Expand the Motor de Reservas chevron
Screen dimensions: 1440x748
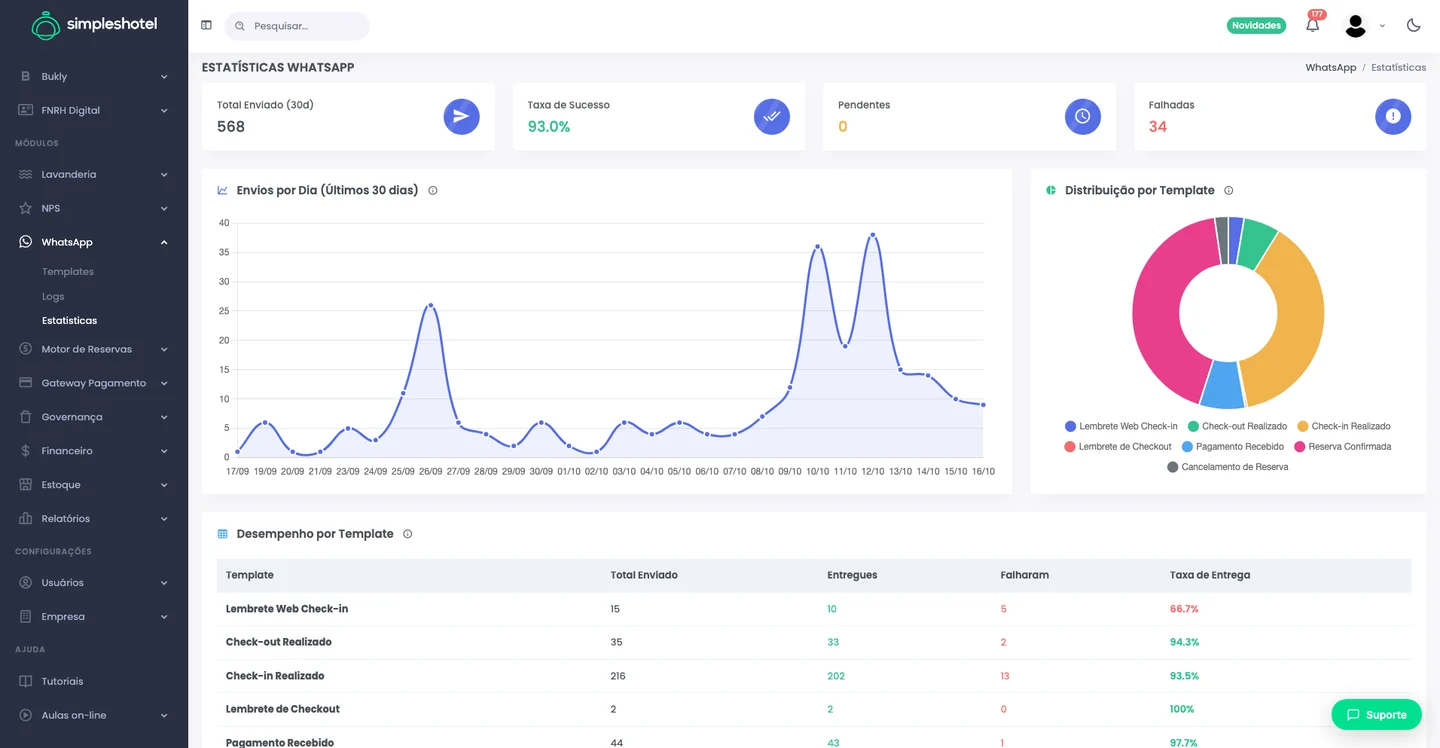(x=164, y=350)
